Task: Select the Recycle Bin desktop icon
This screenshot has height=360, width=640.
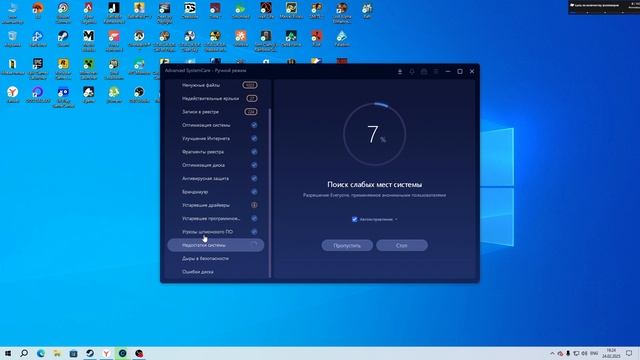Action: [x=12, y=39]
